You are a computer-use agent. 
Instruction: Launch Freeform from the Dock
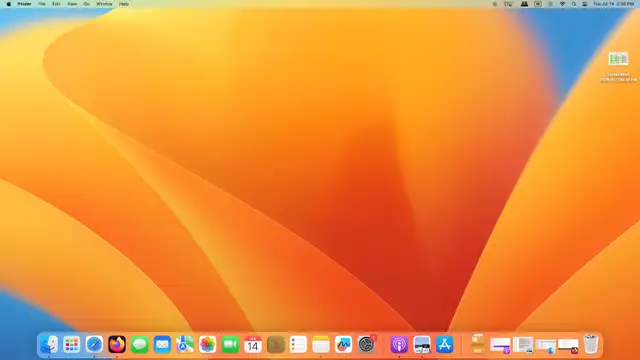coord(343,344)
